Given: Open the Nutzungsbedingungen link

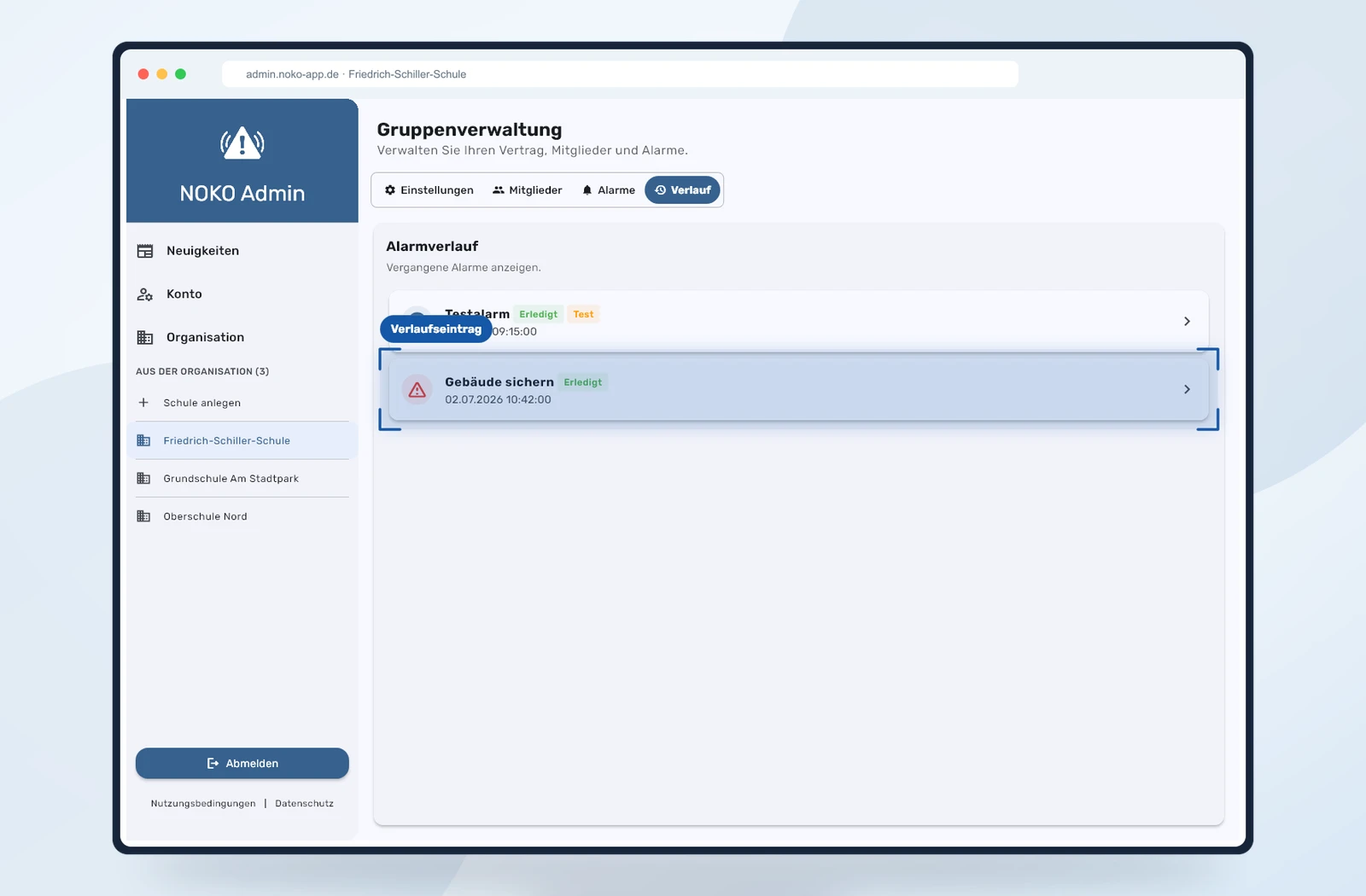Looking at the screenshot, I should (203, 804).
